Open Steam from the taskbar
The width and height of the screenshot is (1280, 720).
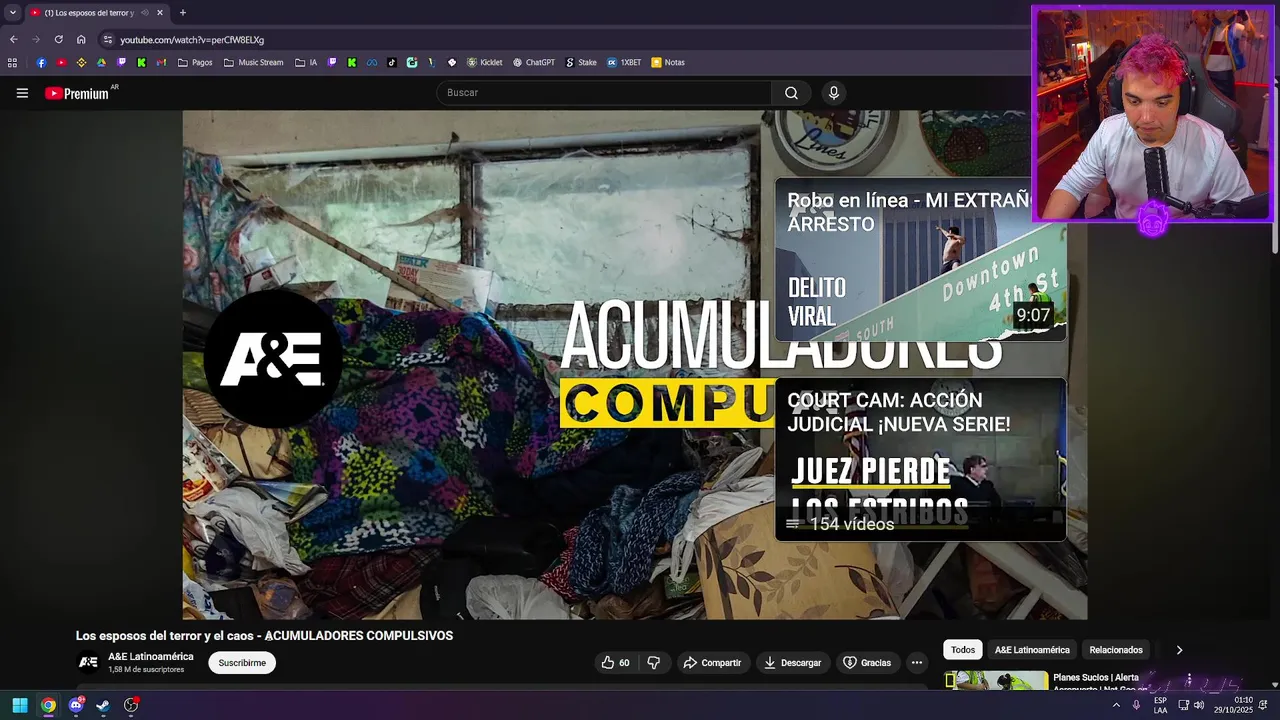(x=103, y=705)
